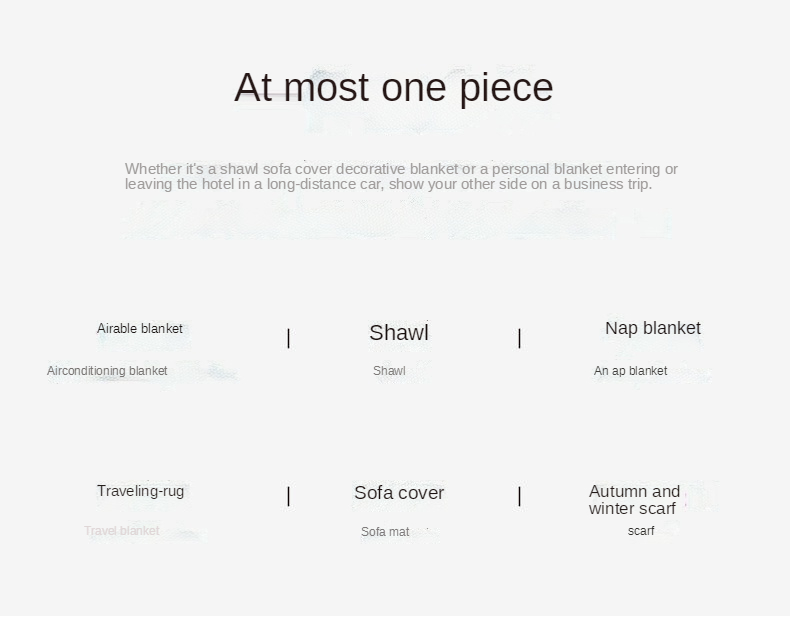This screenshot has height=624, width=790.
Task: Select the "Sofa cover" heading
Action: [398, 493]
